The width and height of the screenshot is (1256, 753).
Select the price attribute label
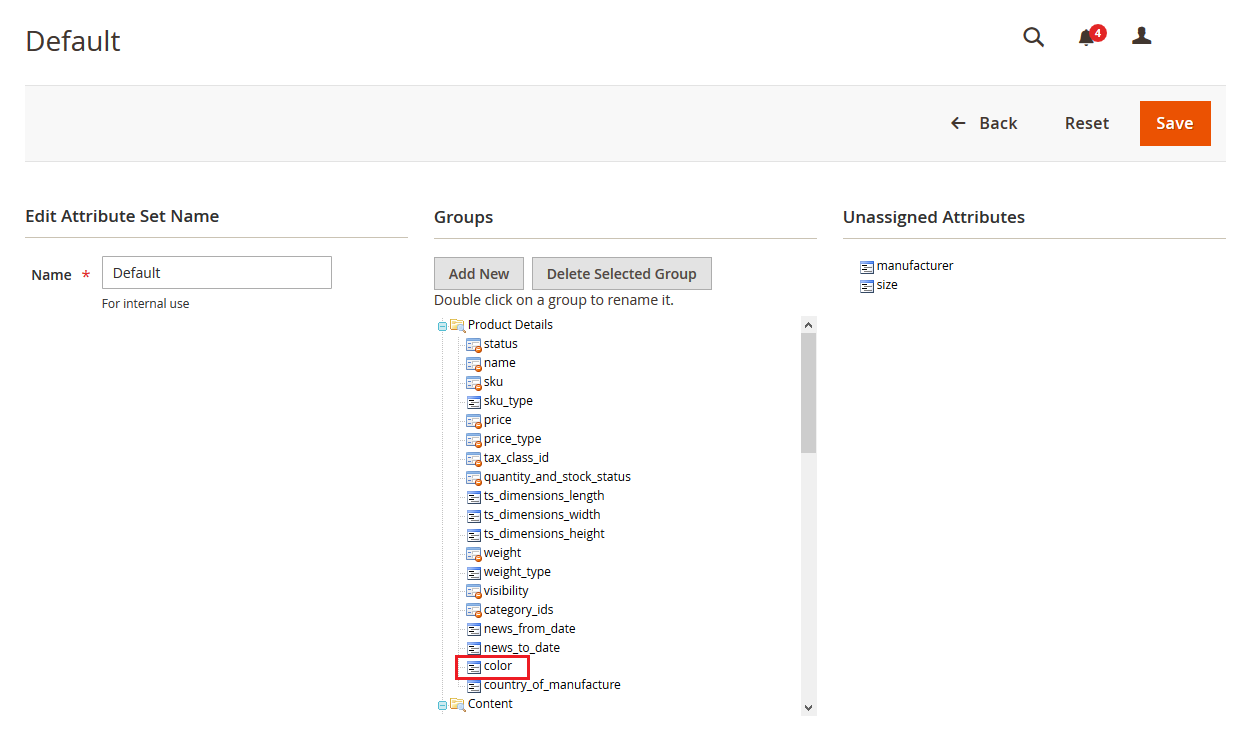498,420
